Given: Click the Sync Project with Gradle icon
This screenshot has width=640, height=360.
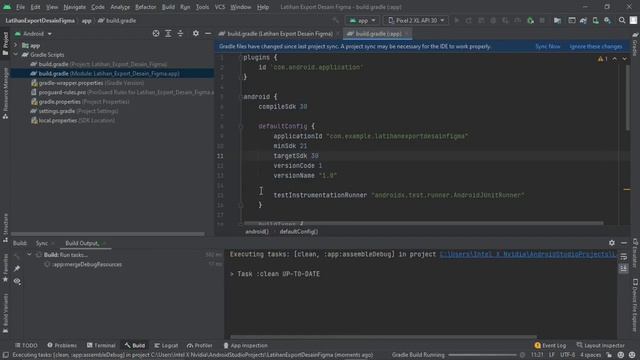Looking at the screenshot, I should 583,20.
